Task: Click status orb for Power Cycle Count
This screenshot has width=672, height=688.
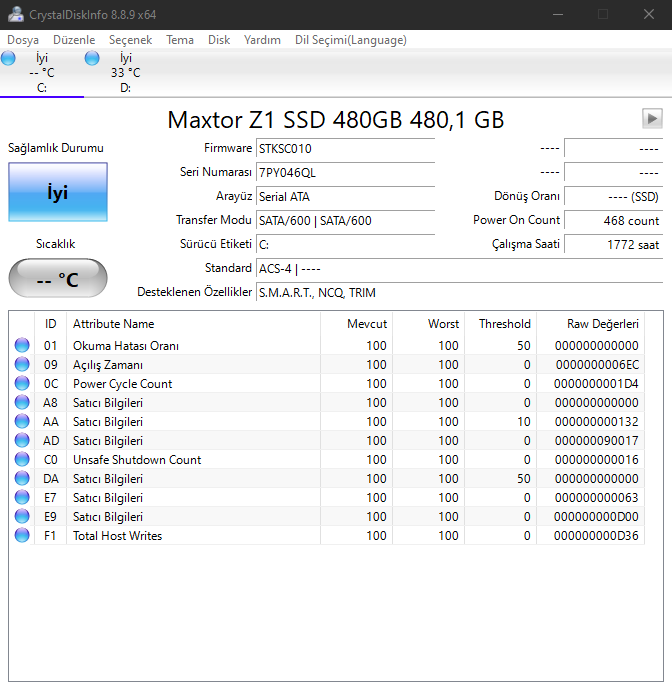Action: (x=22, y=384)
